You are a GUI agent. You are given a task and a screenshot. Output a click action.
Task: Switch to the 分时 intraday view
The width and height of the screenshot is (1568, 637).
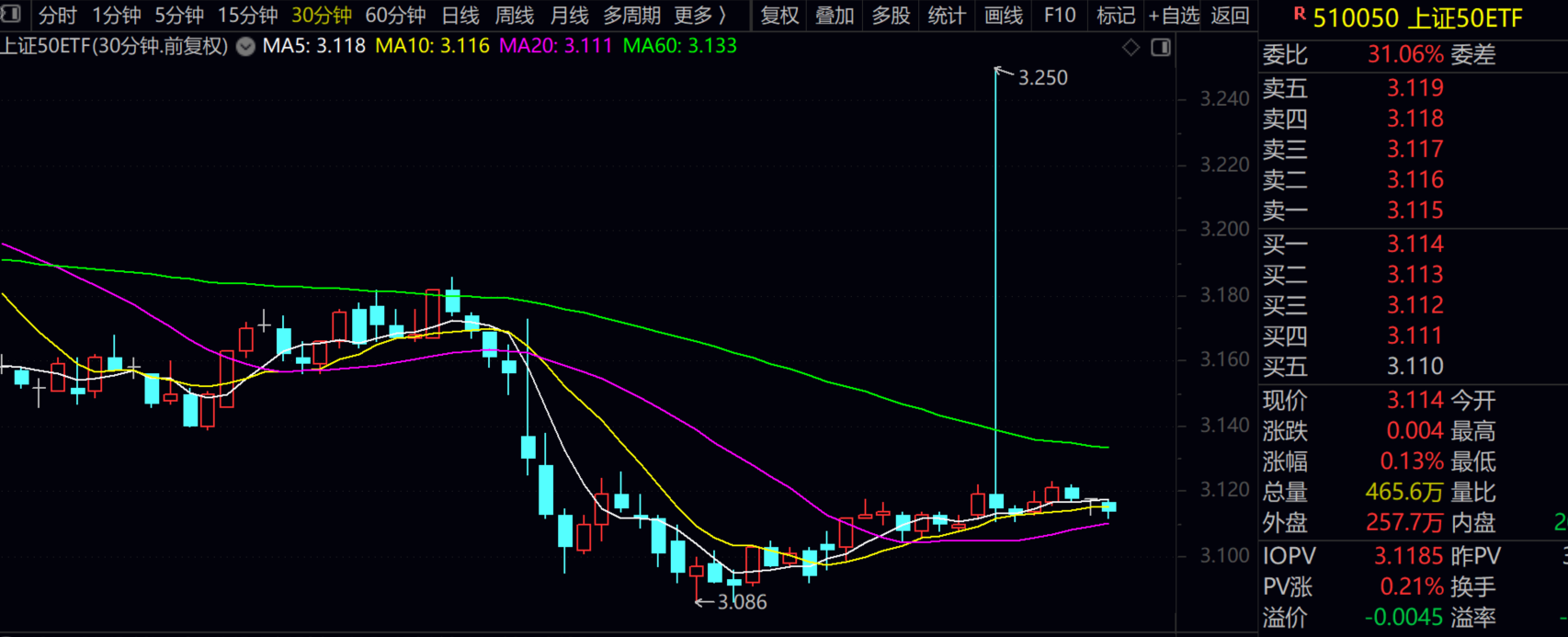(x=57, y=16)
